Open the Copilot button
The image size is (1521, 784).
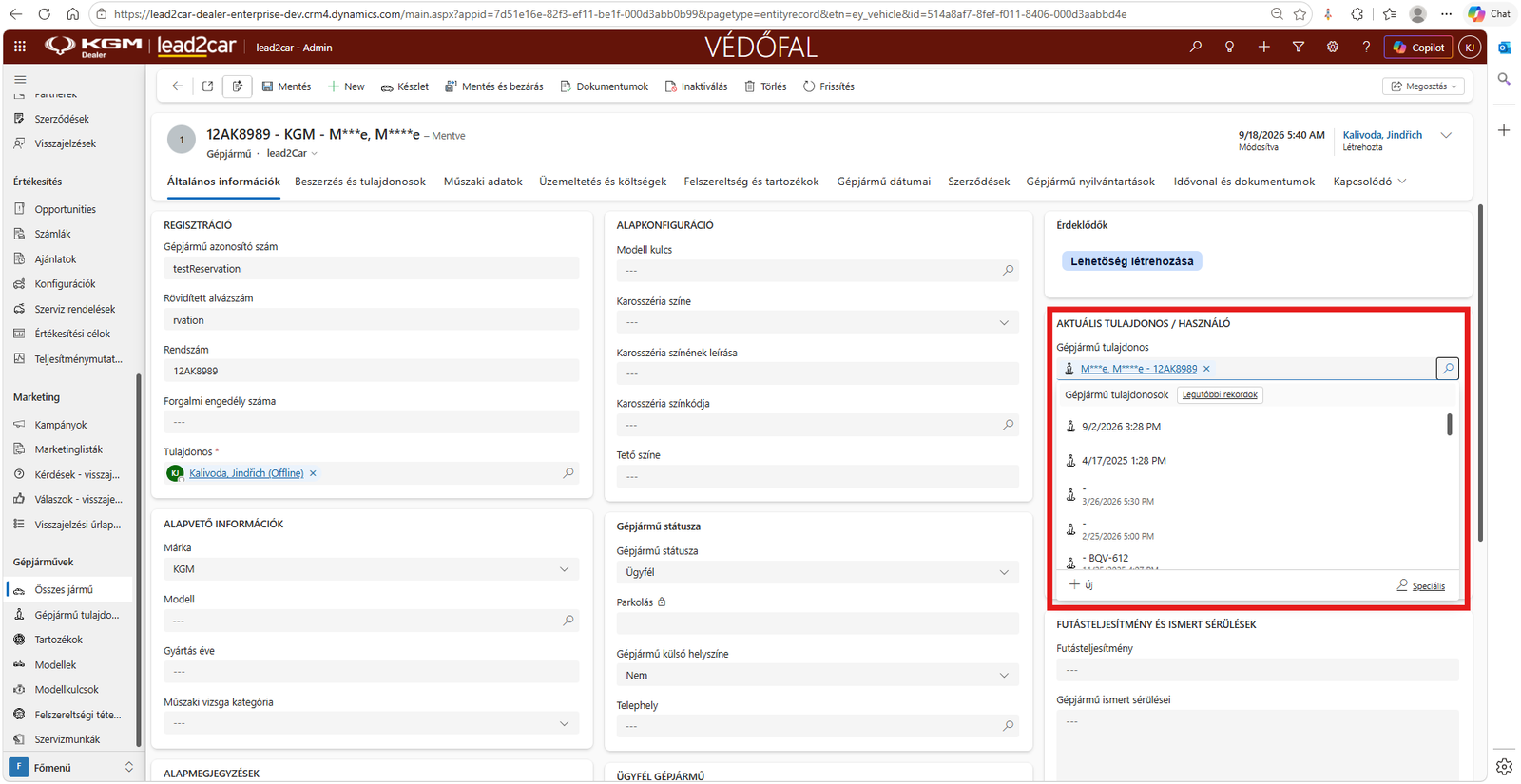[1417, 48]
